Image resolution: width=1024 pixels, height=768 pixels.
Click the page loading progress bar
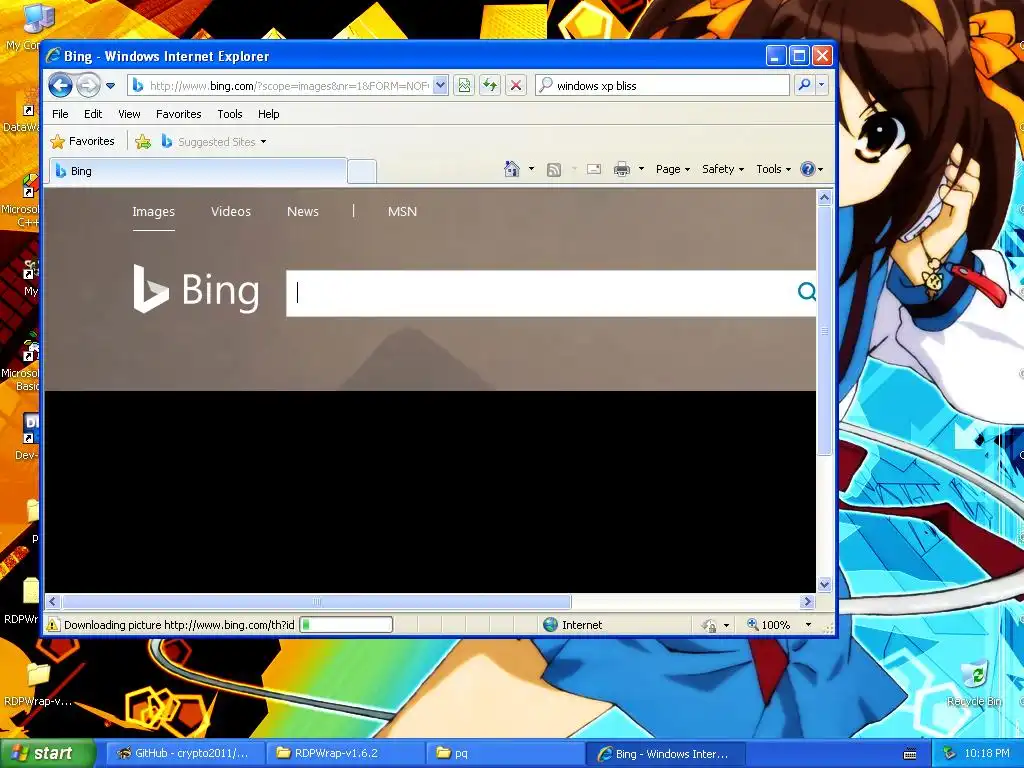click(346, 625)
